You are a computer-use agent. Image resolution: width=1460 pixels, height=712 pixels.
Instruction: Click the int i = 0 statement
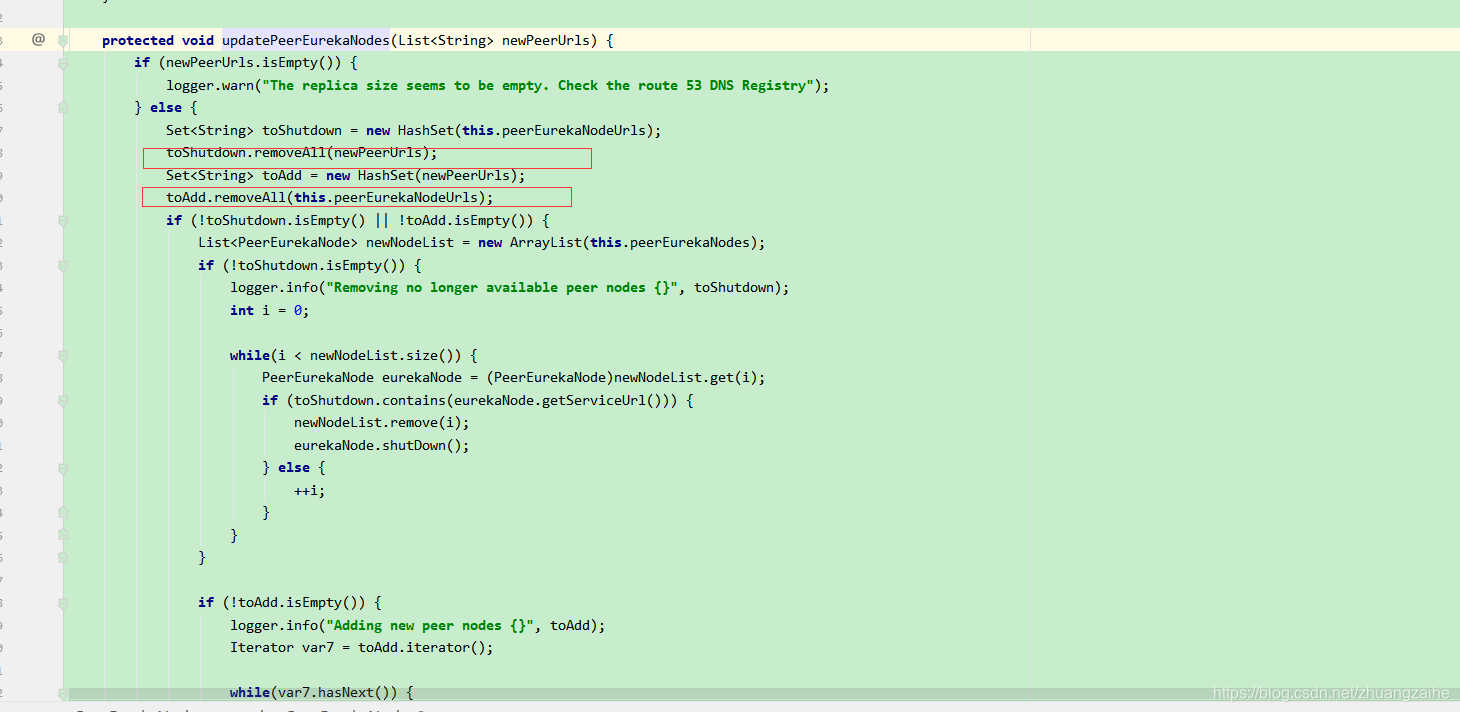point(270,310)
